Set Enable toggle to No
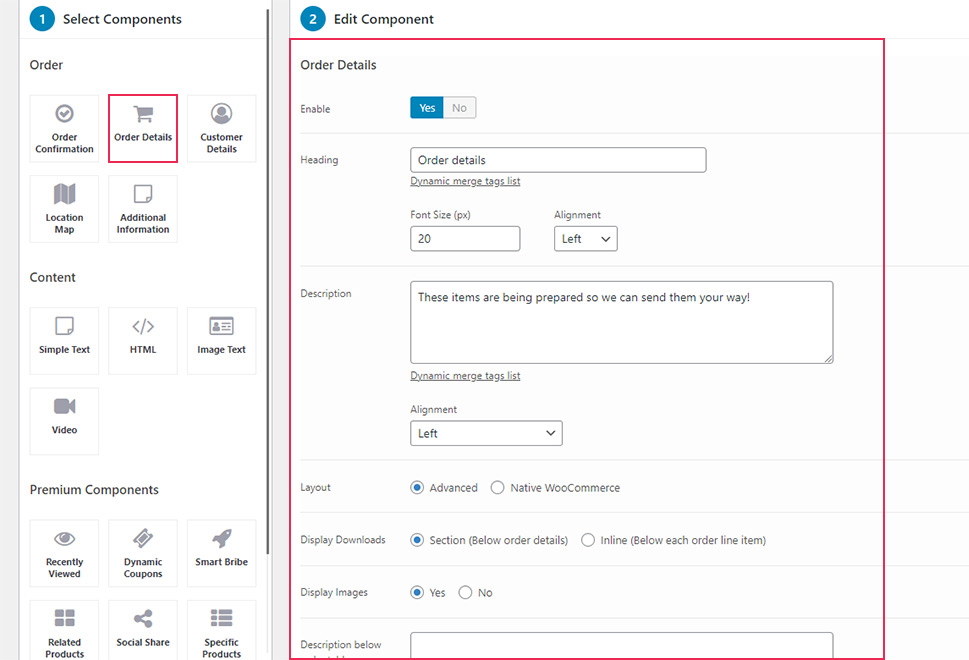This screenshot has height=660, width=969. pos(459,108)
